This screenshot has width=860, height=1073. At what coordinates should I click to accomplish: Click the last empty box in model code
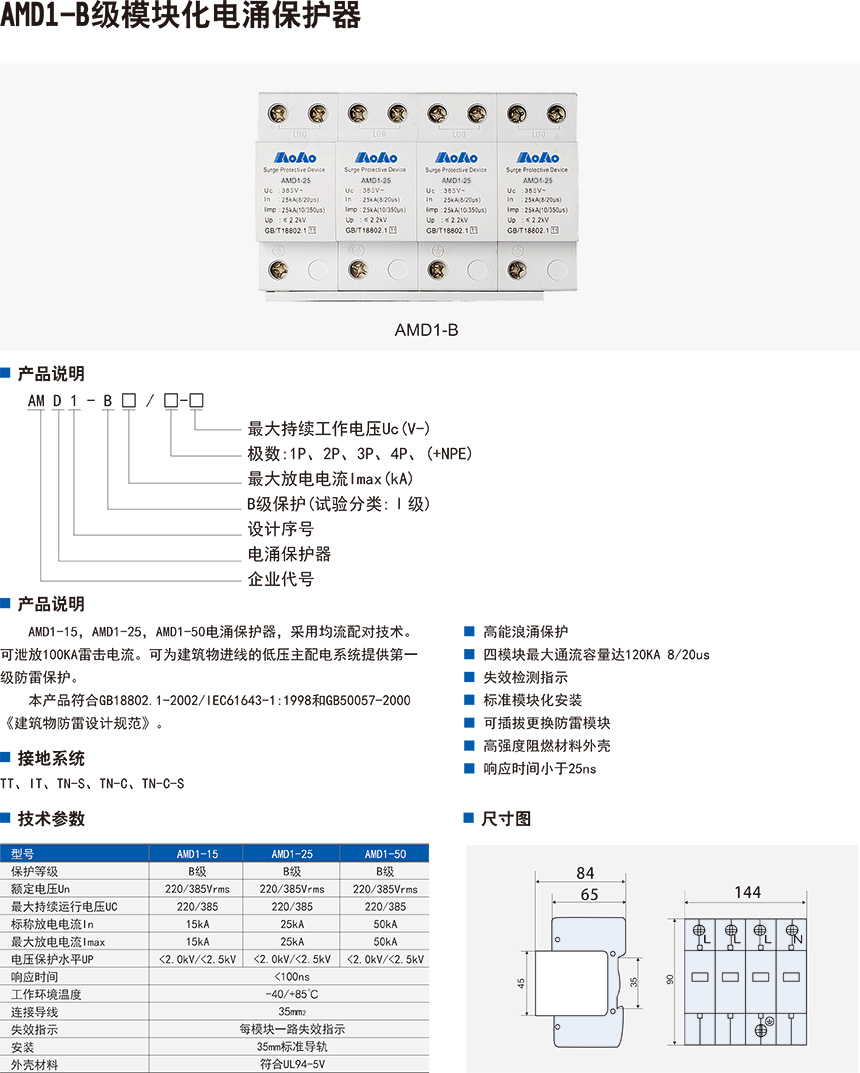197,401
